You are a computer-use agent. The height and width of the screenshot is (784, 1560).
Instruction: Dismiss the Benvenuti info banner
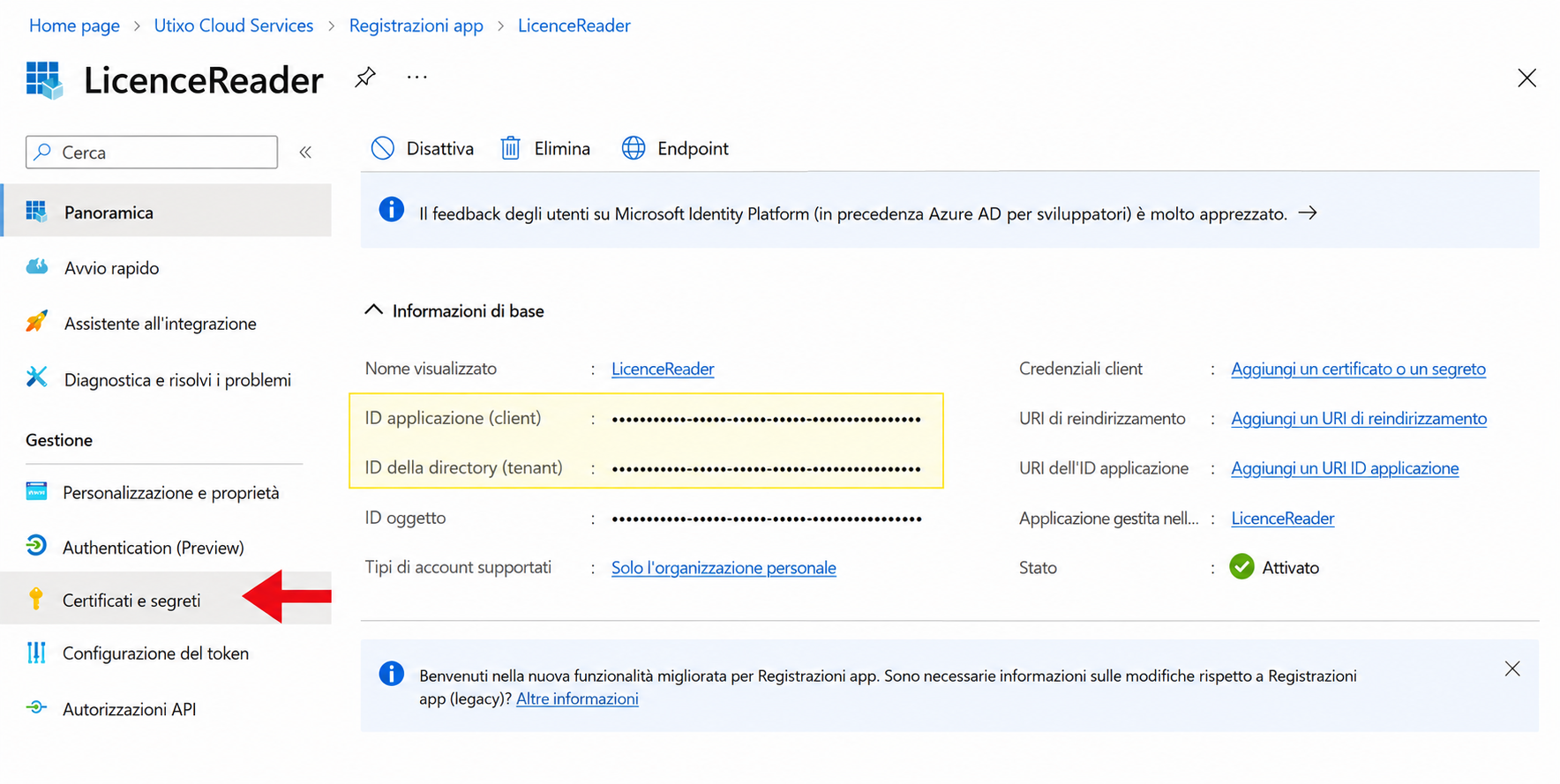coord(1512,668)
